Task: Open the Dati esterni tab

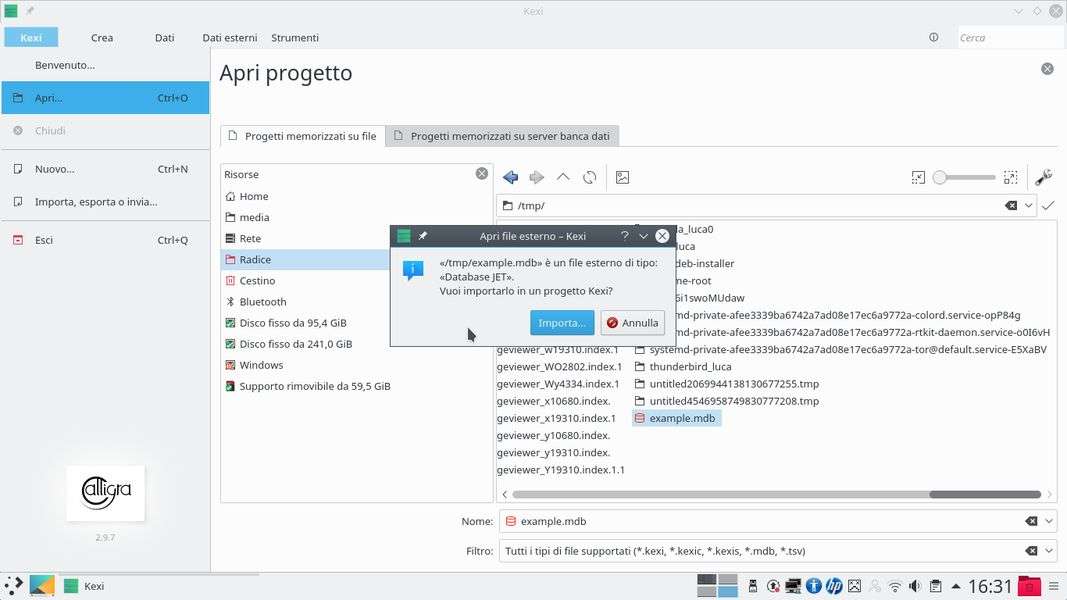Action: click(229, 37)
